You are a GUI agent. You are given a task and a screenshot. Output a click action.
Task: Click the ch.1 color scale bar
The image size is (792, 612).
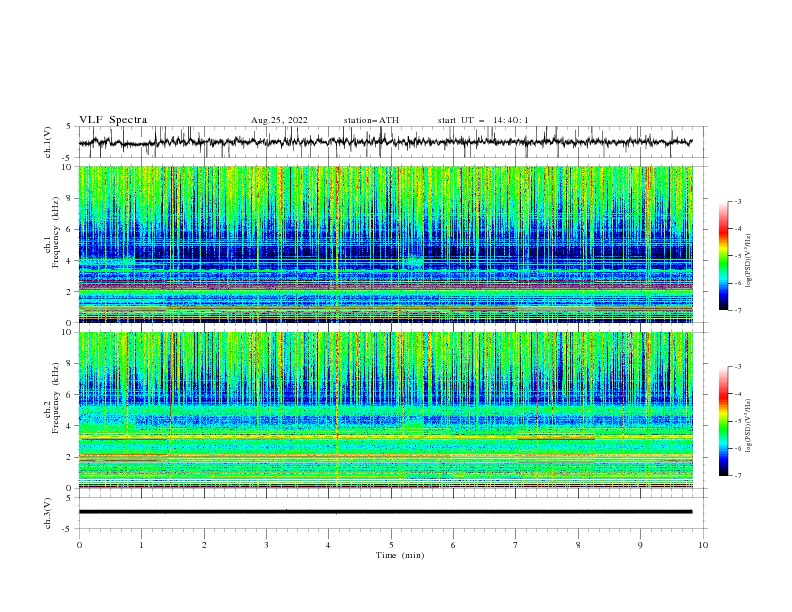[723, 256]
